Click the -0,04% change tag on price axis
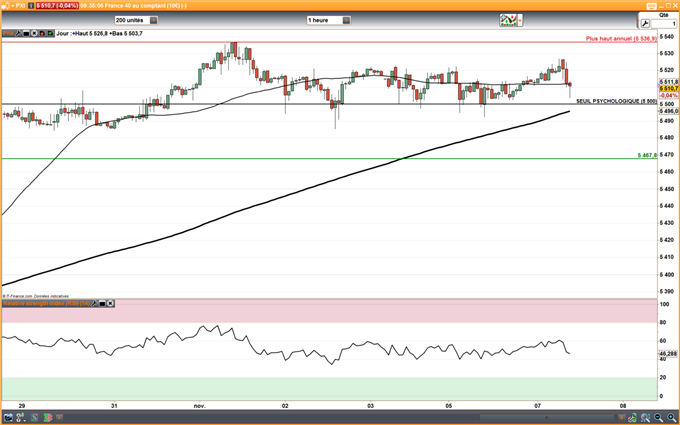Screen dimensions: 680x425 tap(669, 95)
